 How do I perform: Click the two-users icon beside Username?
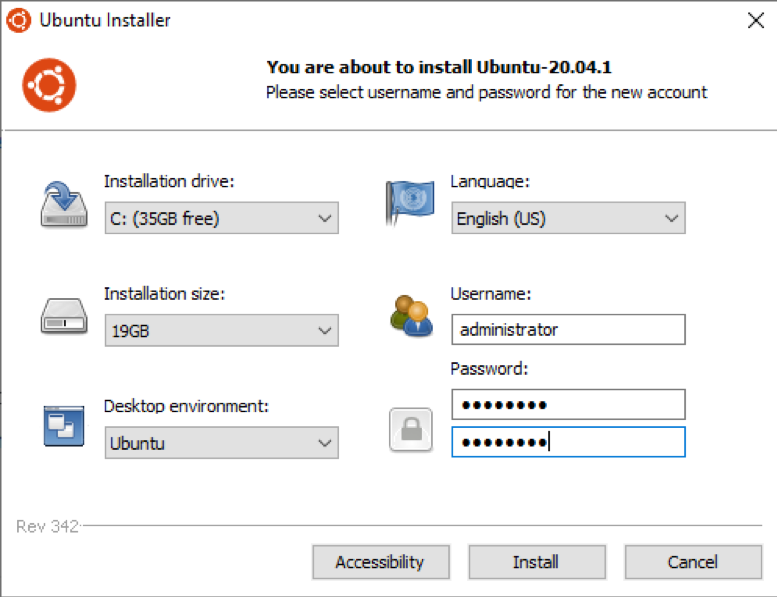coord(411,316)
